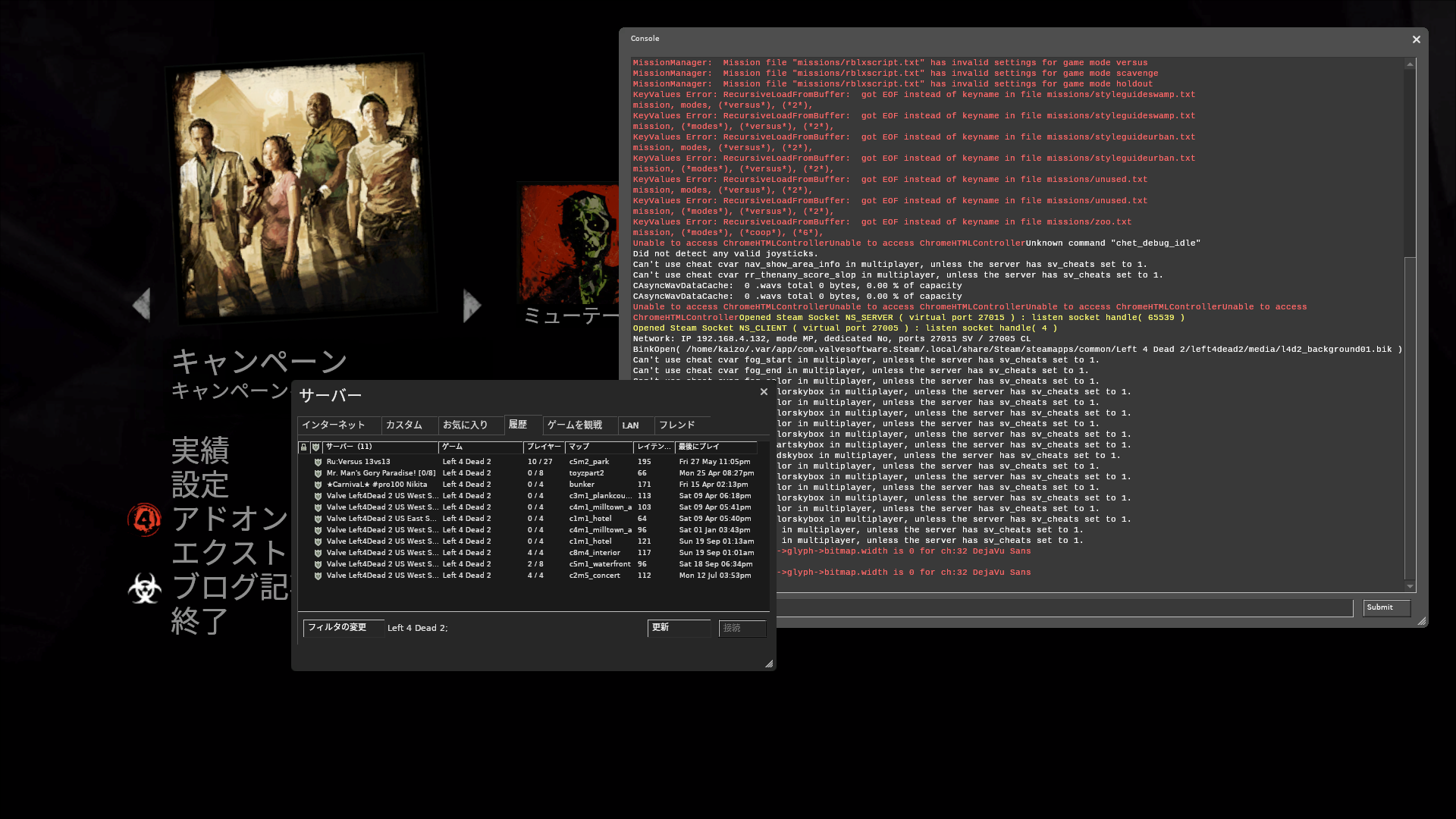Image resolution: width=1456 pixels, height=819 pixels.
Task: Click the white biohazard icon
Action: [x=144, y=588]
